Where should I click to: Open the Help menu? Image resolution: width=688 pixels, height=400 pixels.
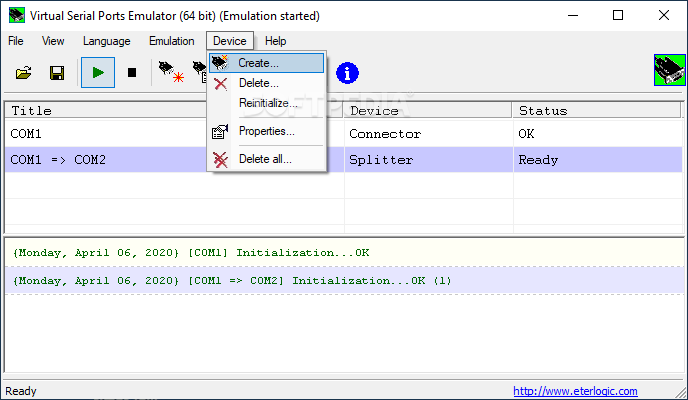click(x=276, y=41)
